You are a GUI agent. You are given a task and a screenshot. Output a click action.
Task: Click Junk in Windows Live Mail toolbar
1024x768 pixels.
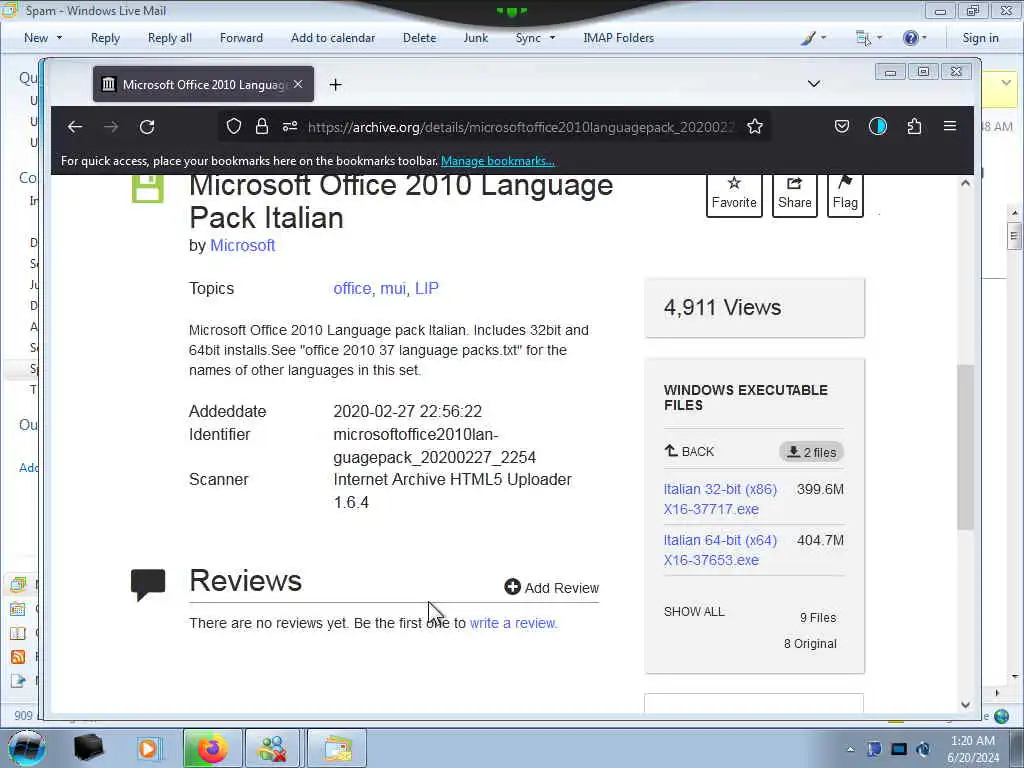(475, 38)
